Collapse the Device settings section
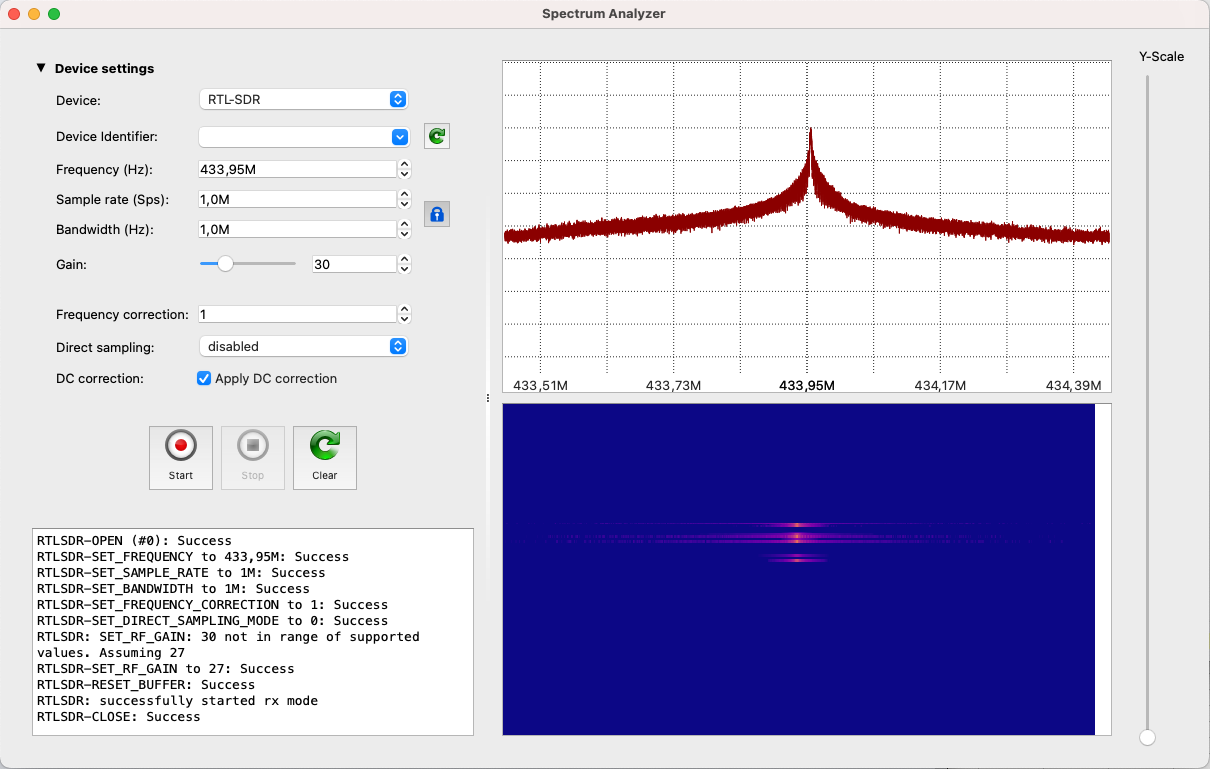This screenshot has height=769, width=1210. (41, 68)
